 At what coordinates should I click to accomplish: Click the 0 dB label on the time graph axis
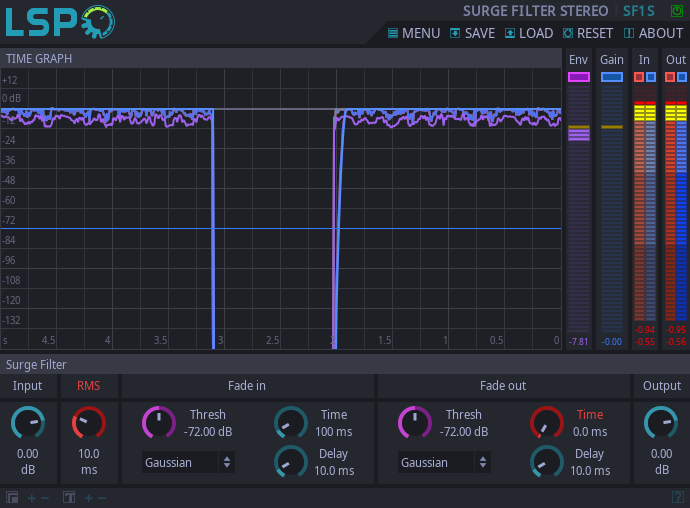pyautogui.click(x=11, y=98)
